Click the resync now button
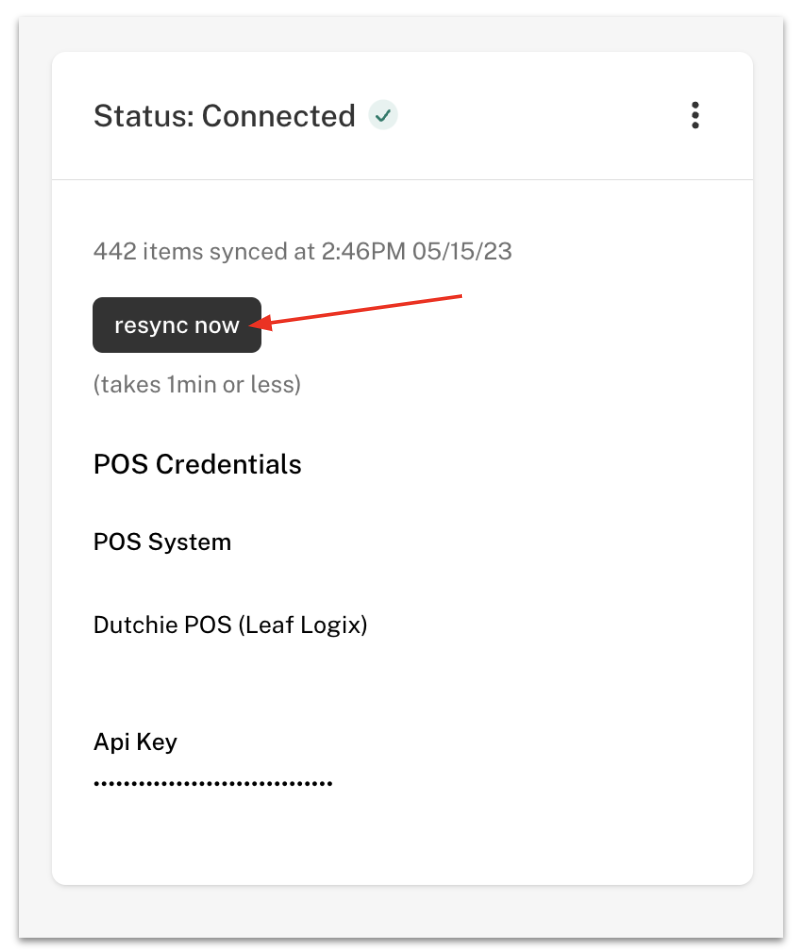The width and height of the screenshot is (798, 952). pyautogui.click(x=177, y=325)
